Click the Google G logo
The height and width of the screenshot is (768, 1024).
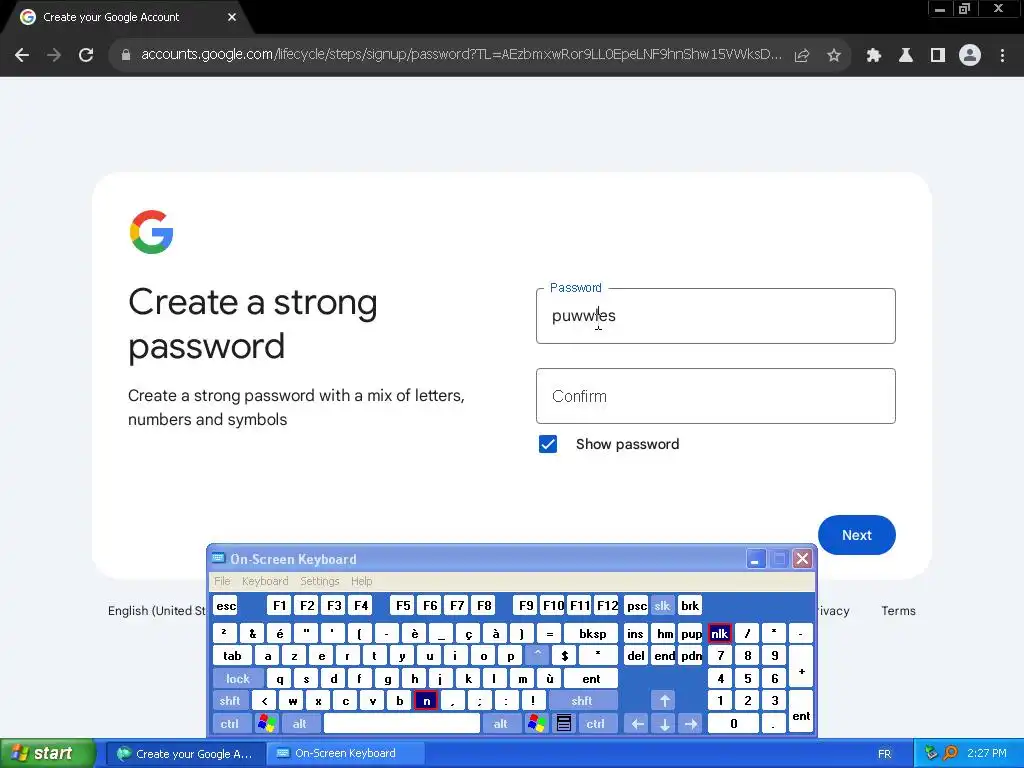152,232
